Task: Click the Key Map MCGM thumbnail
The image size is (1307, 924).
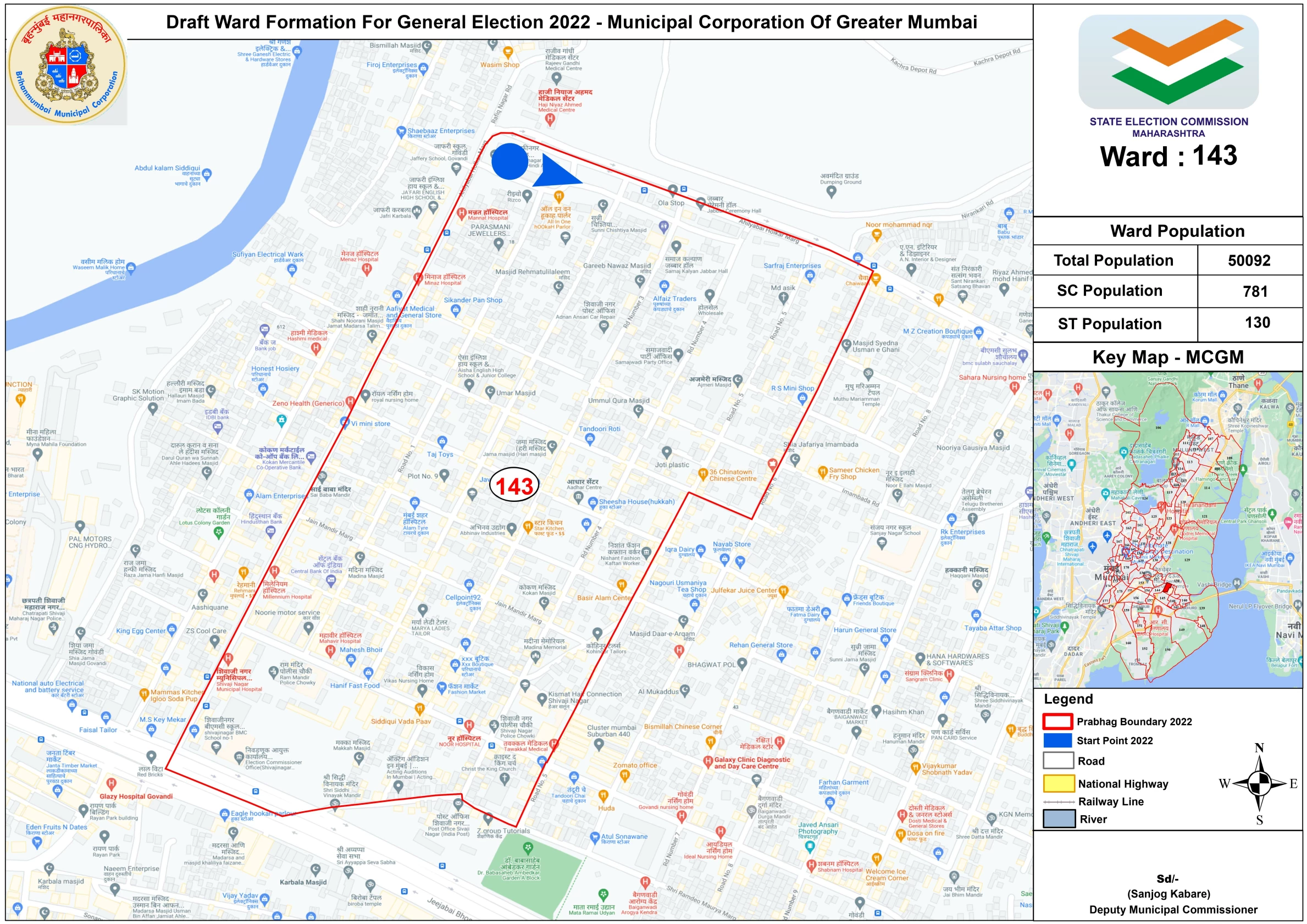Action: click(x=1167, y=529)
